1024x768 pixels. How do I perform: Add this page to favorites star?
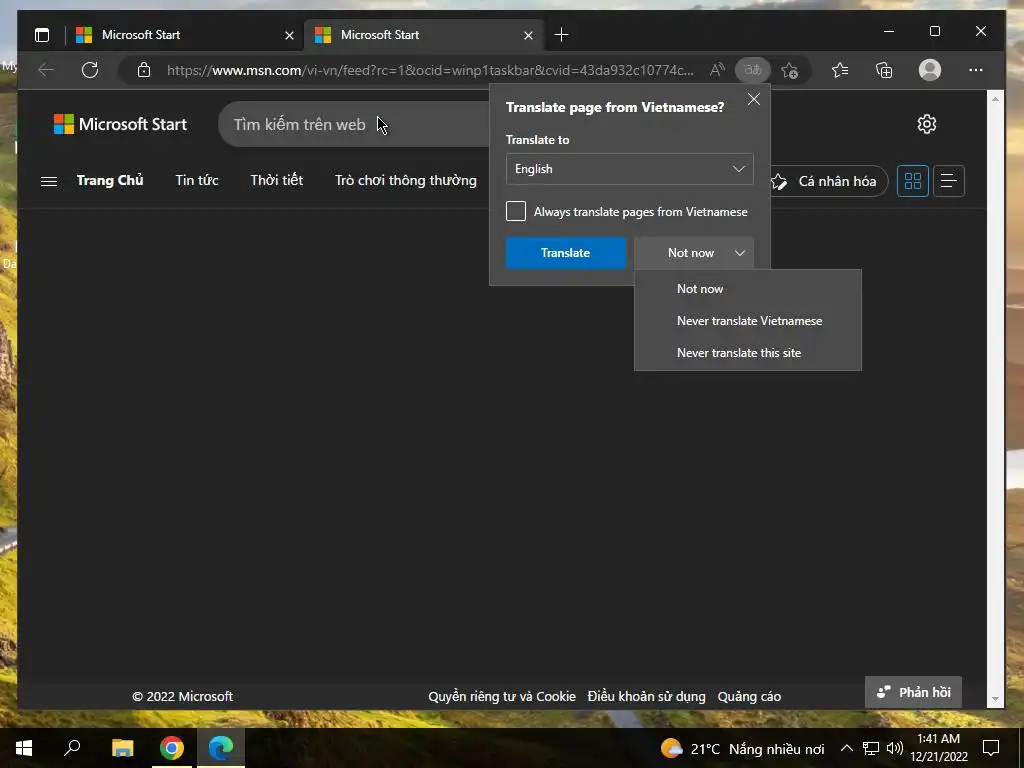click(x=790, y=70)
